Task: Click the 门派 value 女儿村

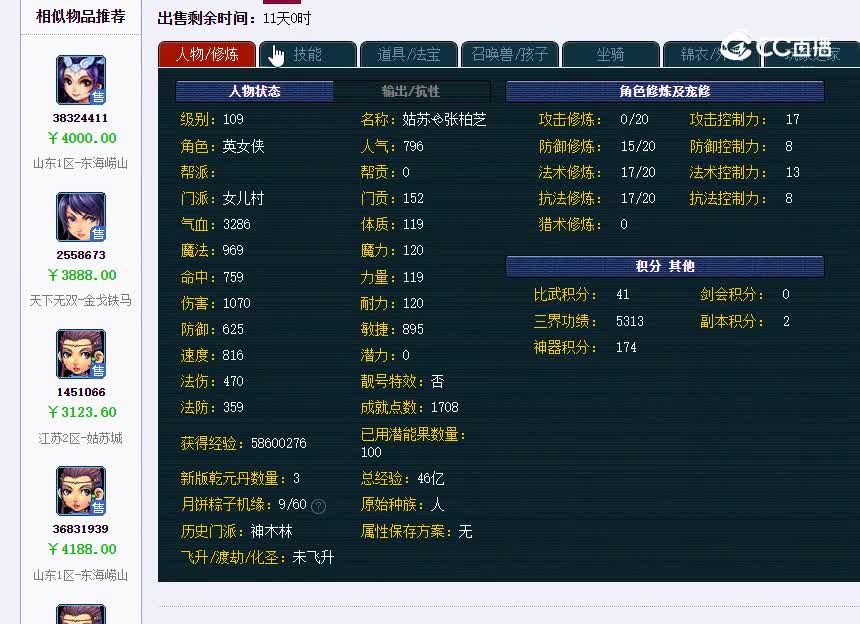Action: (x=244, y=198)
